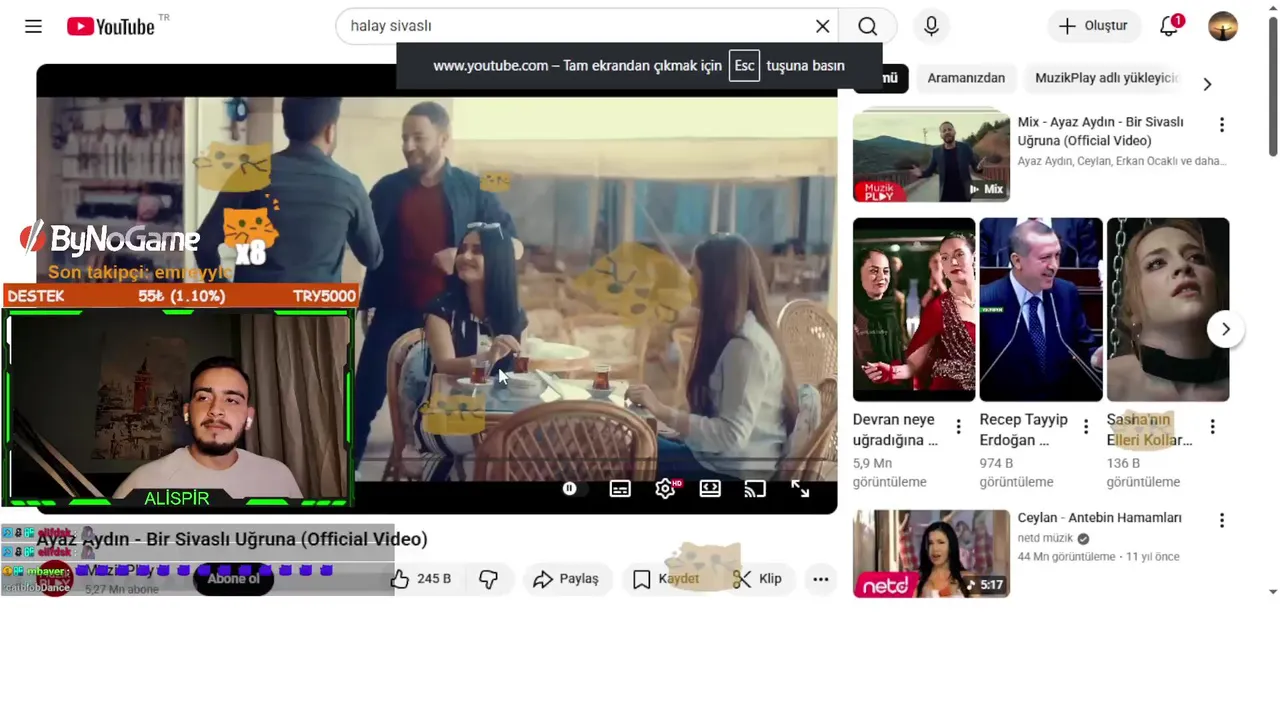1280x720 pixels.
Task: Select MuzikPlay adlı yükleyici chip
Action: [1106, 78]
